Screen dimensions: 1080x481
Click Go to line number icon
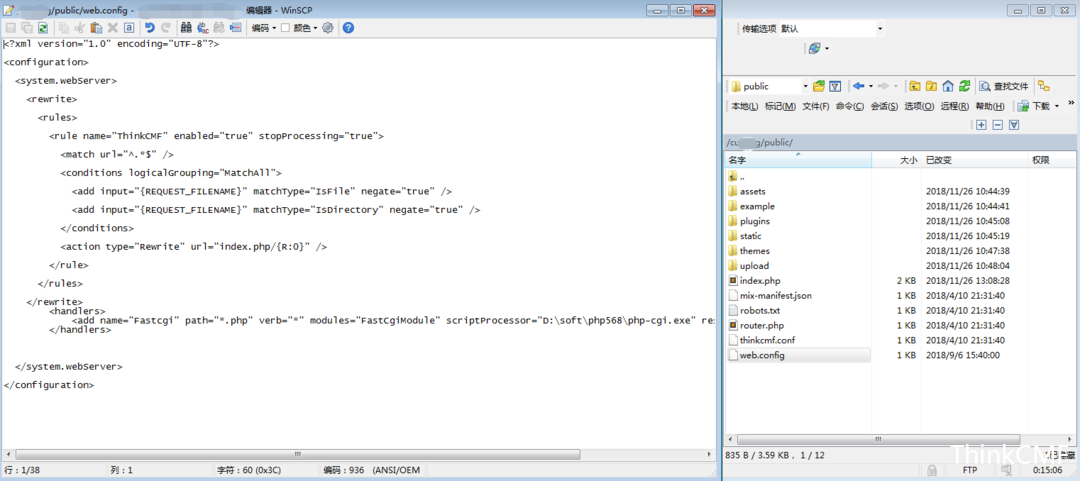[236, 28]
